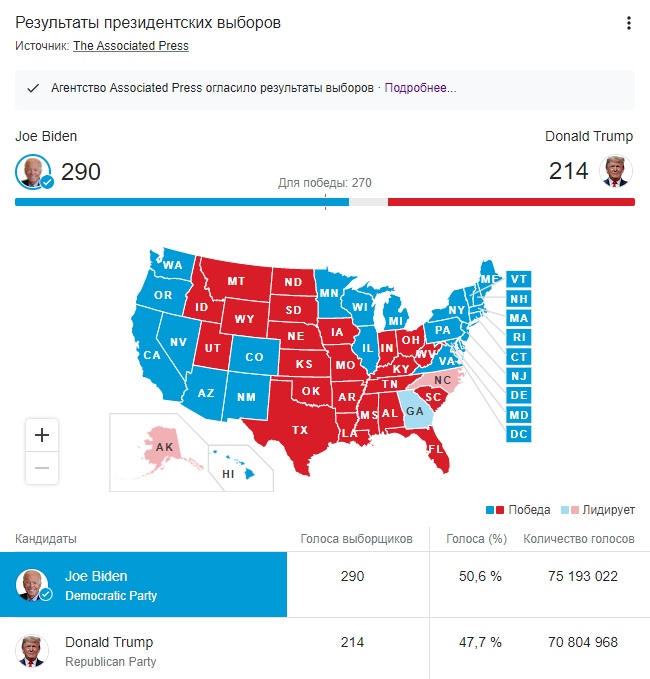Open the three-dot options menu

tap(628, 23)
